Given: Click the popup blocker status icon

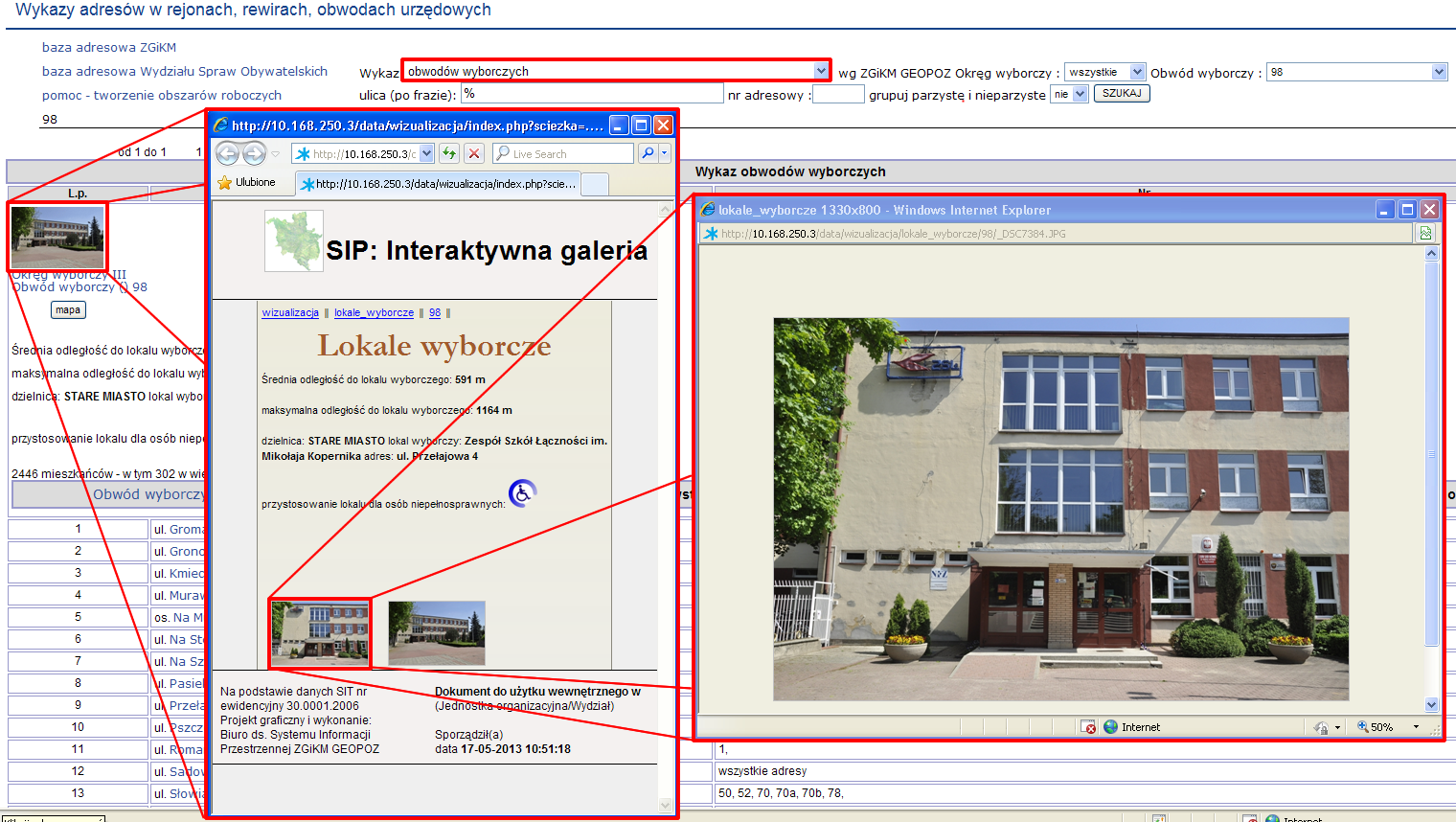Looking at the screenshot, I should click(x=1088, y=727).
